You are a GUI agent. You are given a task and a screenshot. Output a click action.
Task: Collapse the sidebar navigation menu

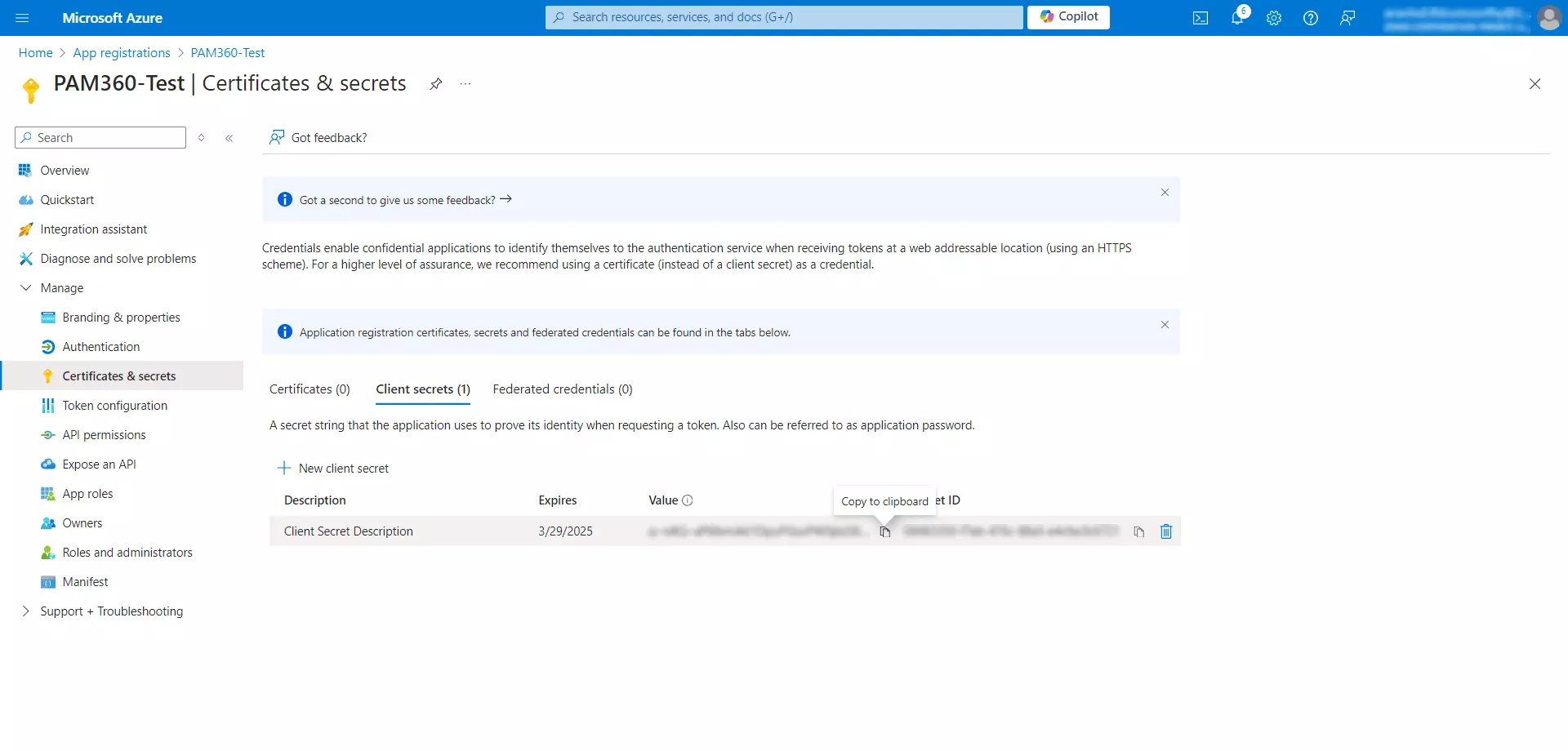tap(229, 138)
